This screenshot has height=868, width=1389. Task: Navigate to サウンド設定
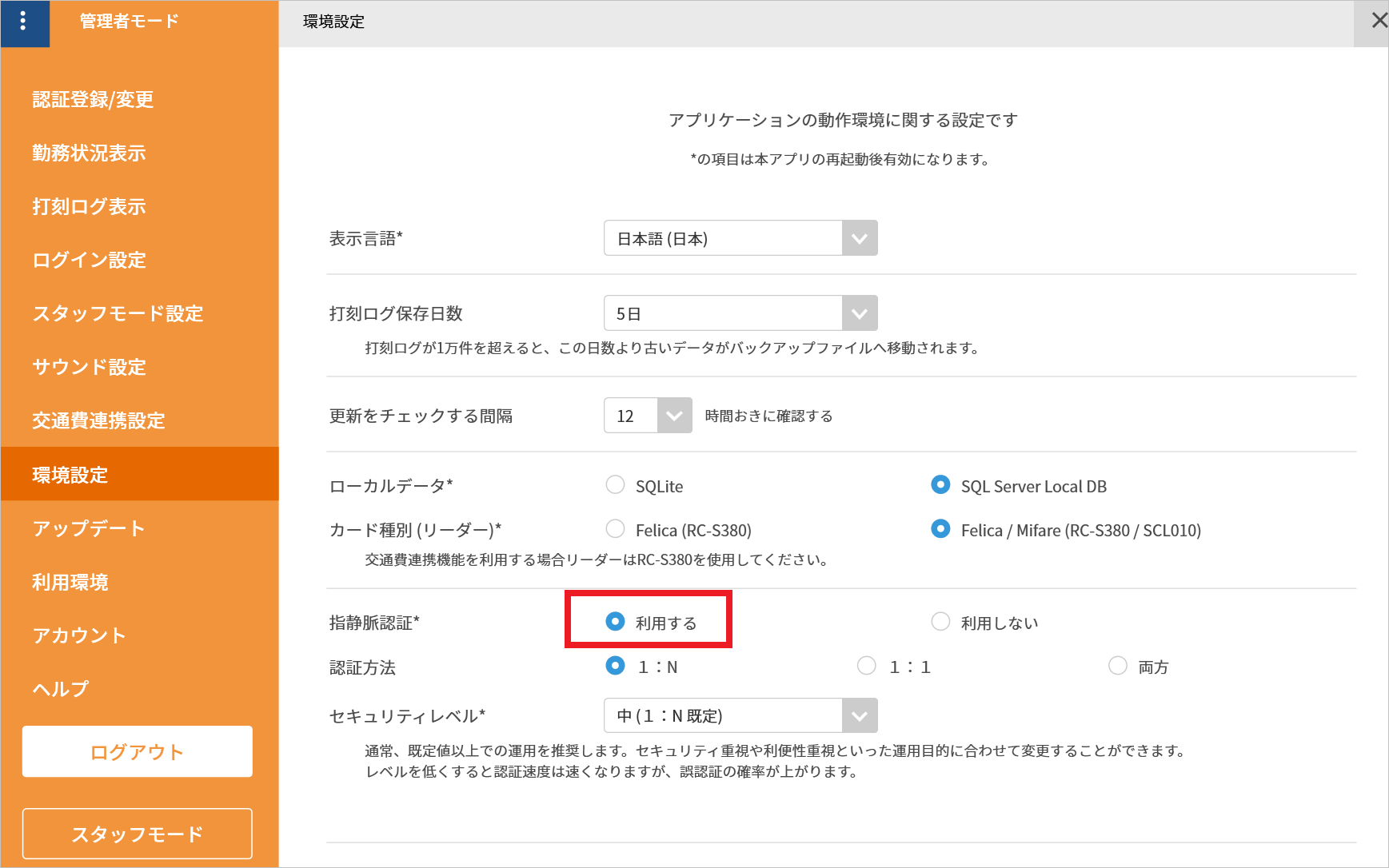coord(89,367)
